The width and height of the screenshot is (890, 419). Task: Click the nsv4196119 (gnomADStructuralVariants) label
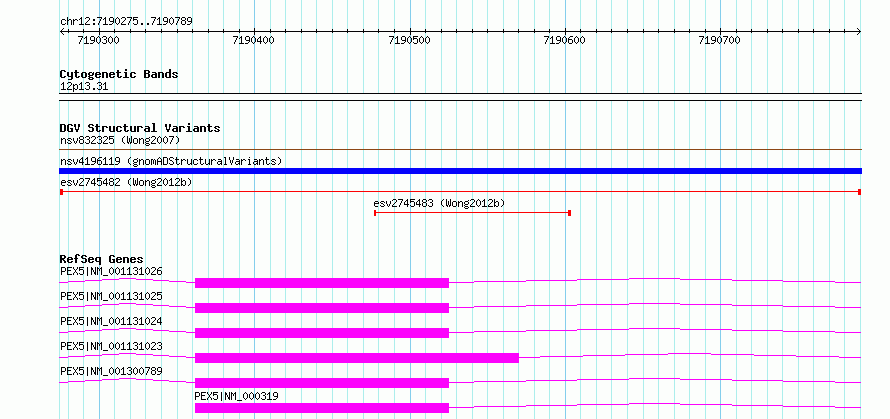(171, 161)
